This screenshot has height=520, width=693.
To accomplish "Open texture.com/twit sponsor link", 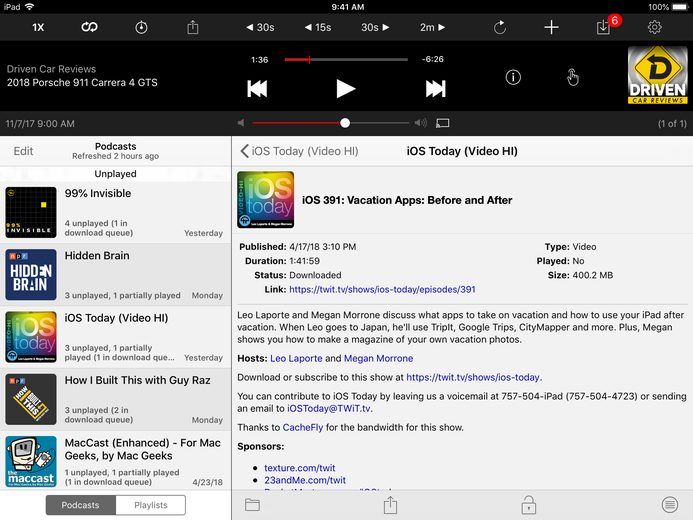I will (x=300, y=468).
